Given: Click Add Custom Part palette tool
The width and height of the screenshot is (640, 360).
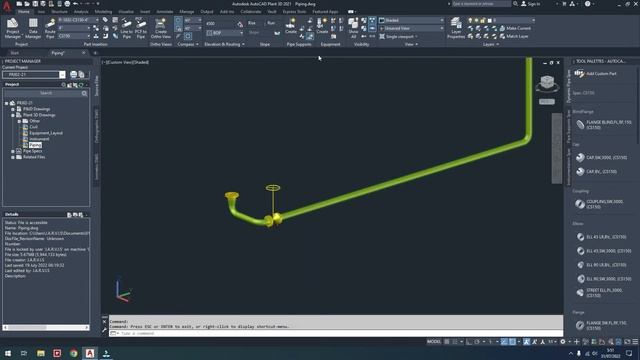Looking at the screenshot, I should coord(596,73).
